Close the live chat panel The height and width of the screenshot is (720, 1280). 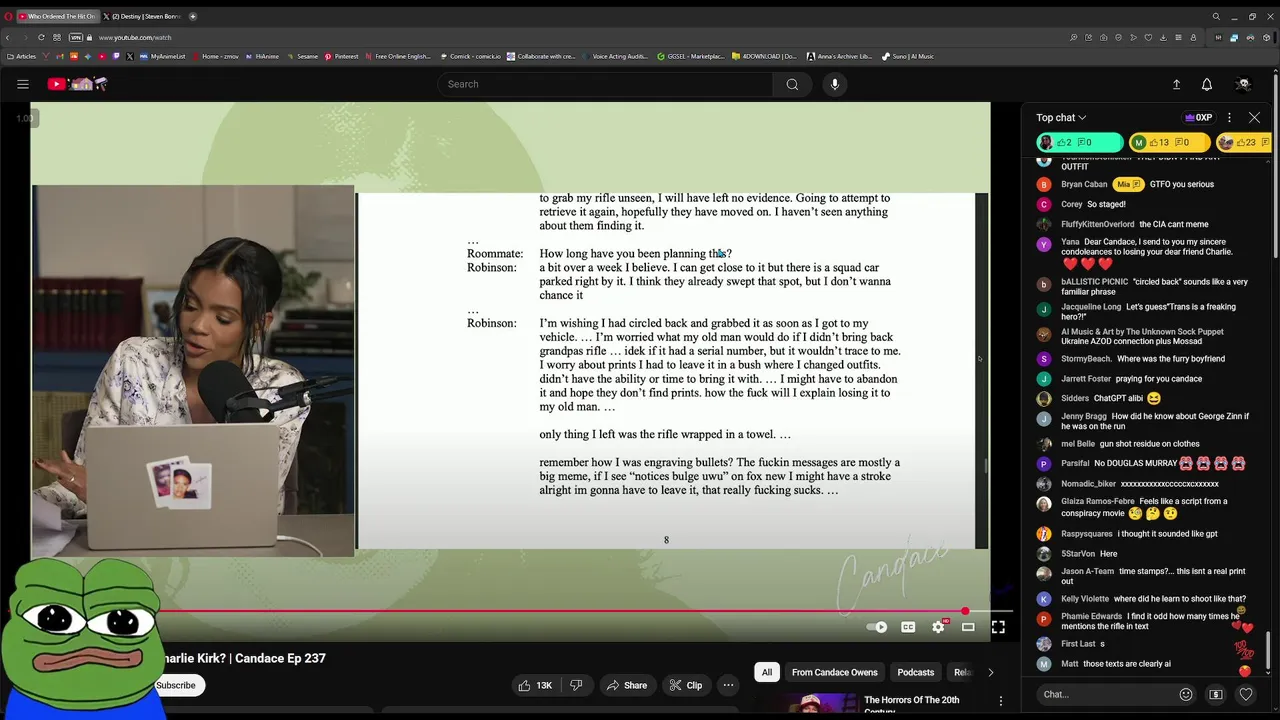click(1254, 117)
